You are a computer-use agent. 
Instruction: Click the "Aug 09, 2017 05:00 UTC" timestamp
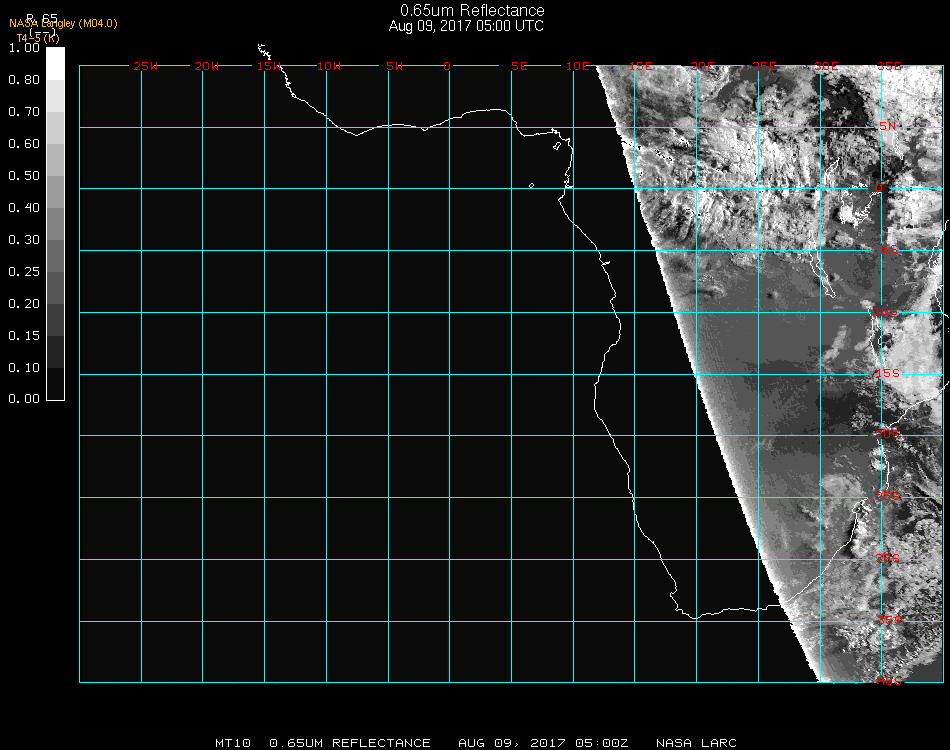[x=466, y=26]
